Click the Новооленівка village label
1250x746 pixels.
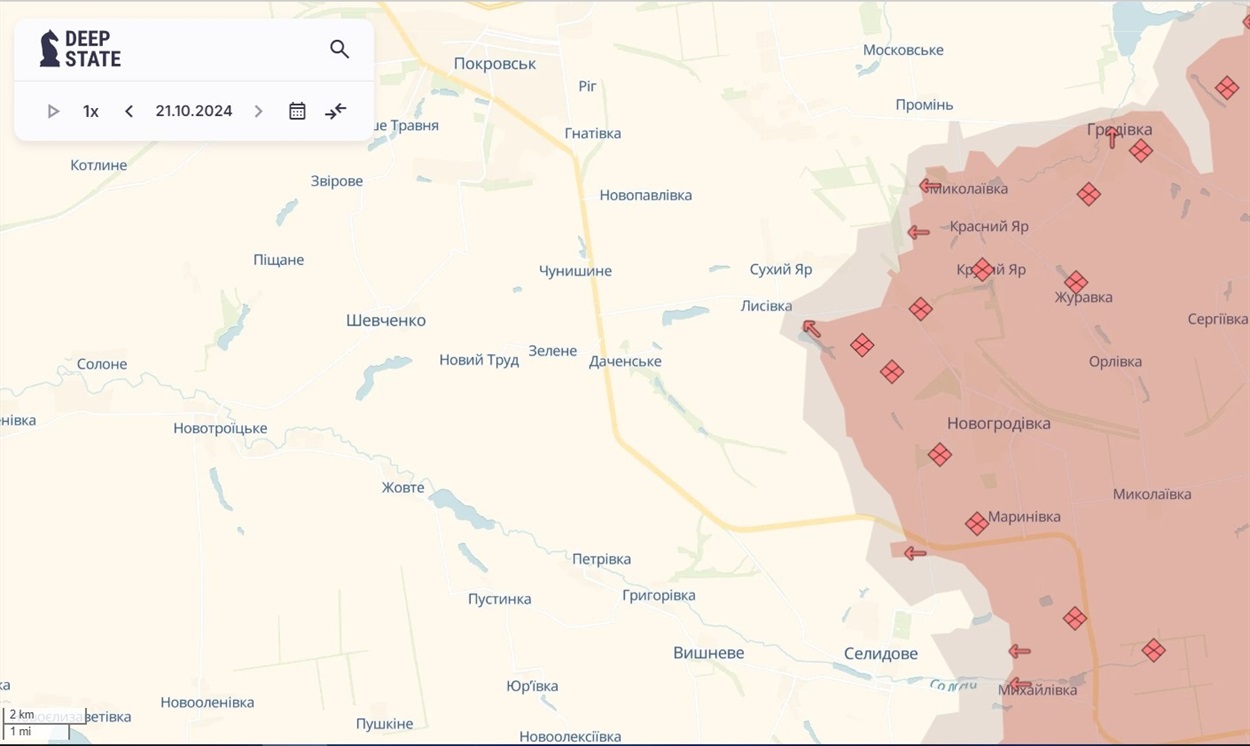(207, 703)
